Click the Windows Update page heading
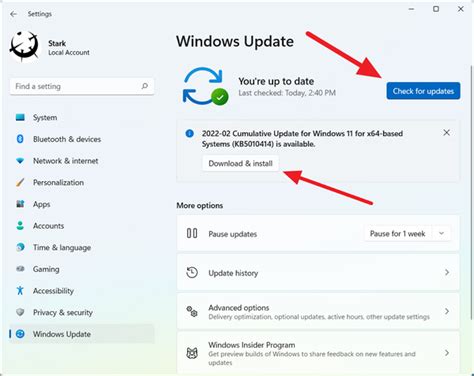474x376 pixels. click(x=235, y=42)
